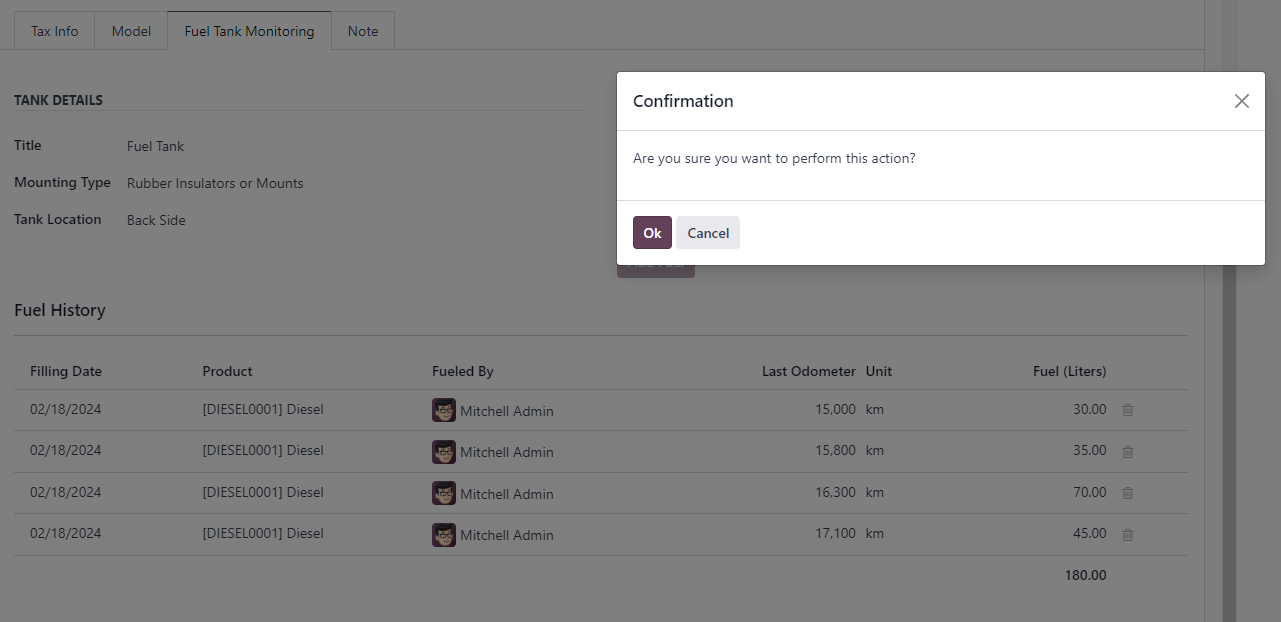Click the Confirmation dialog title

(683, 101)
